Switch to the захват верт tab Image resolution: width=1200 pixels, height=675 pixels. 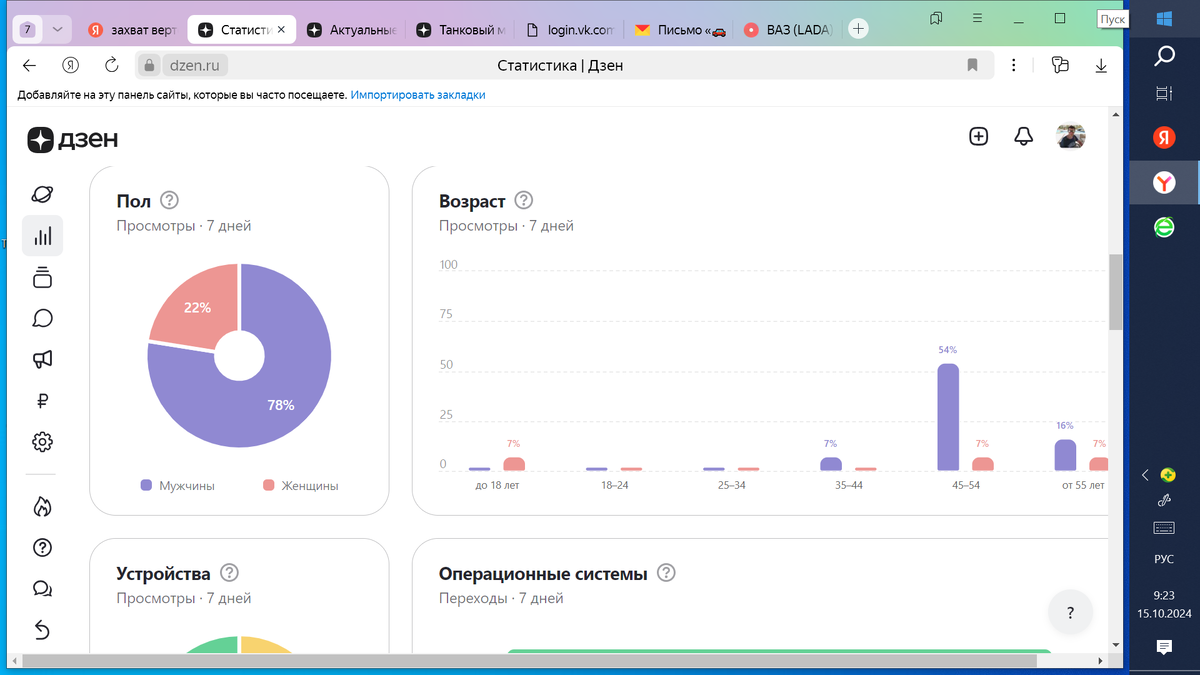[133, 30]
